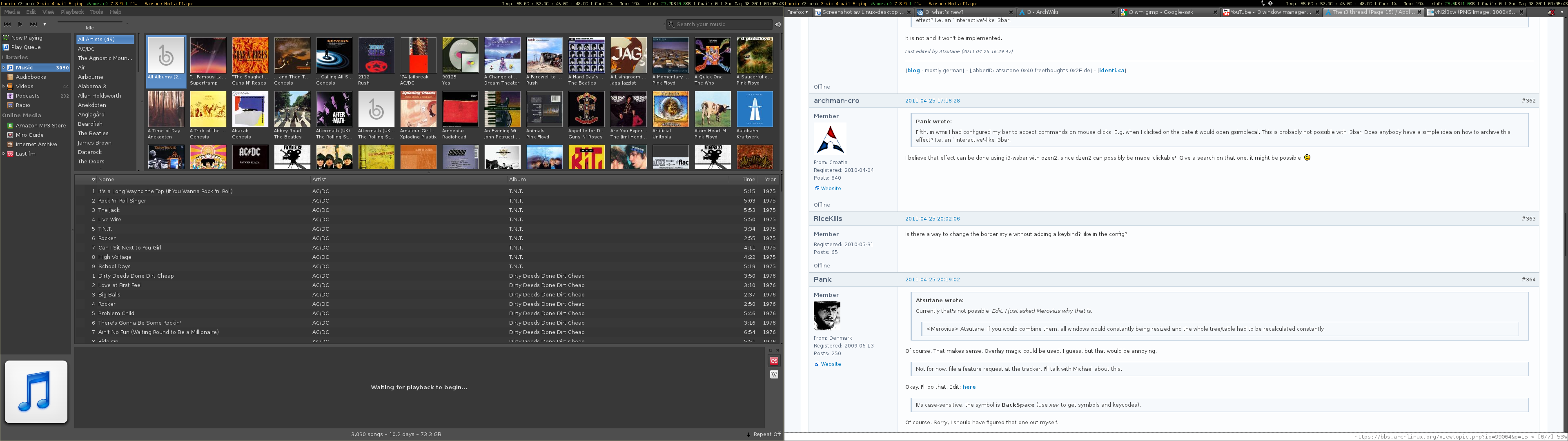The height and width of the screenshot is (441, 1568).
Task: Open the post permalink #363
Action: click(1528, 219)
